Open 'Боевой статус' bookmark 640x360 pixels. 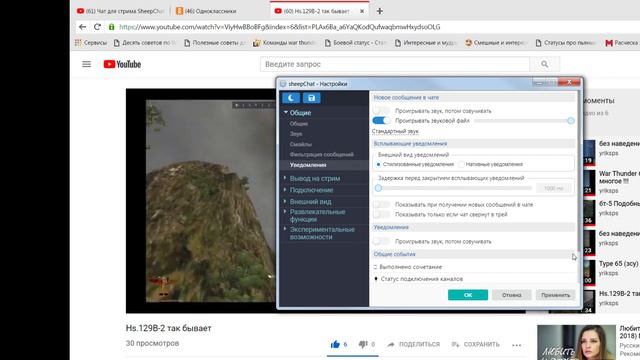click(356, 42)
